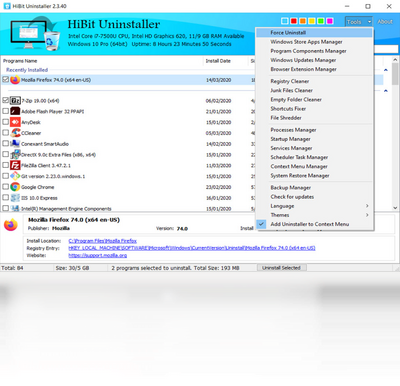400x386 pixels.
Task: Check the Conexant SmartAudio checkbox
Action: [5, 143]
